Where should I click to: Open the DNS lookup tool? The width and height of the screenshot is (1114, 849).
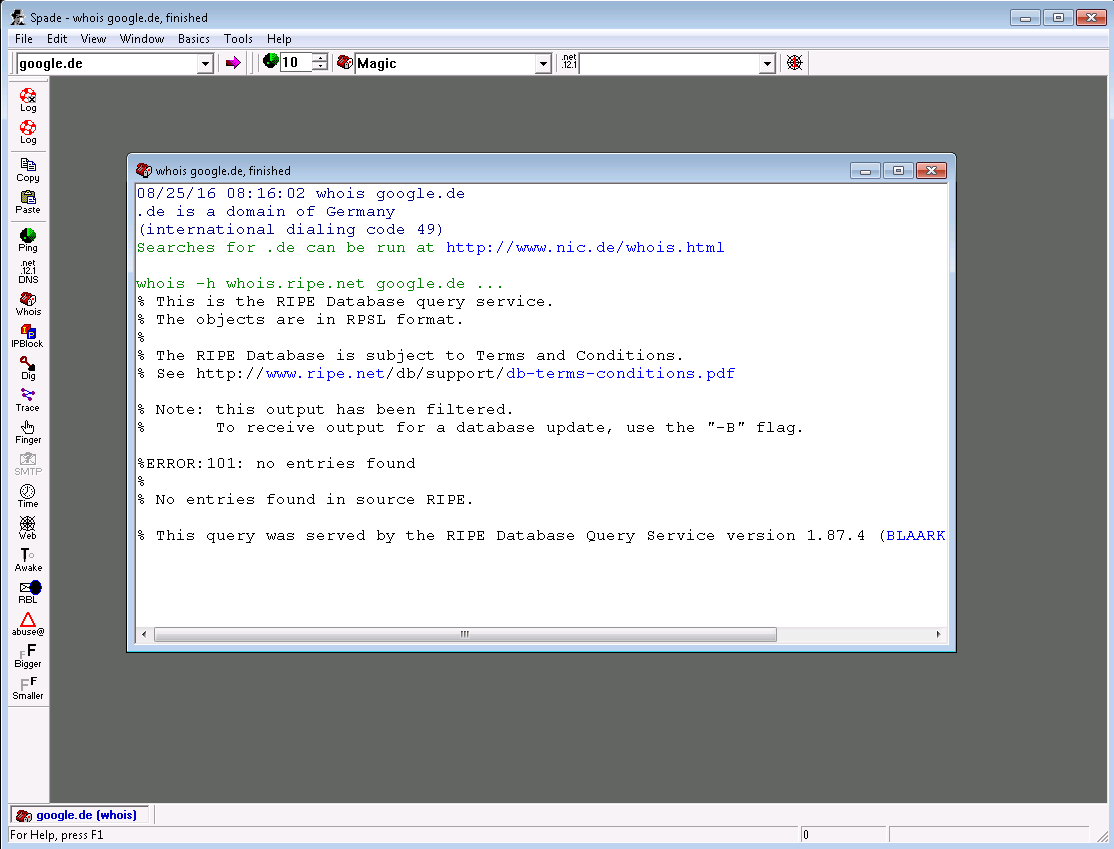click(28, 272)
